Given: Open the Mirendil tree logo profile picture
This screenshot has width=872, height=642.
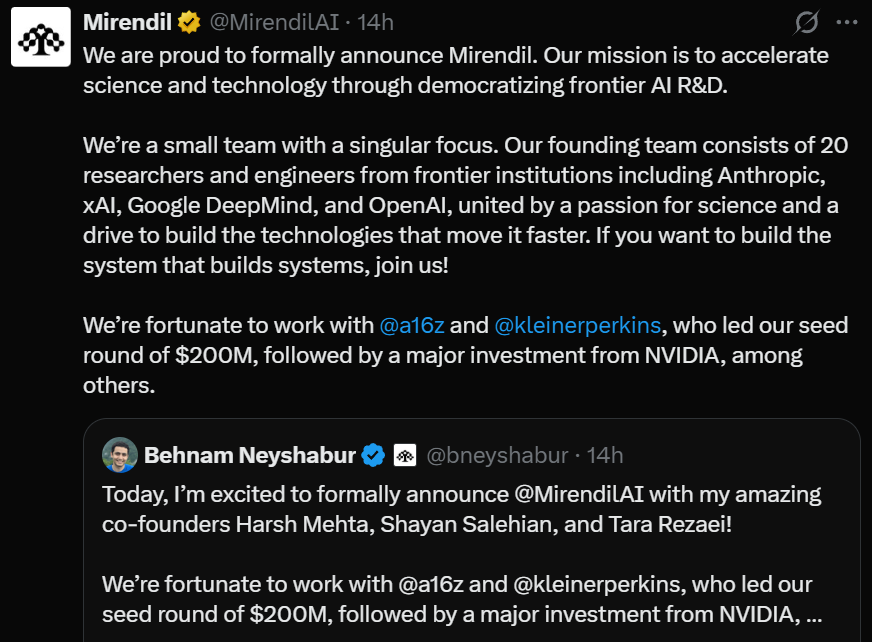Looking at the screenshot, I should pyautogui.click(x=41, y=37).
